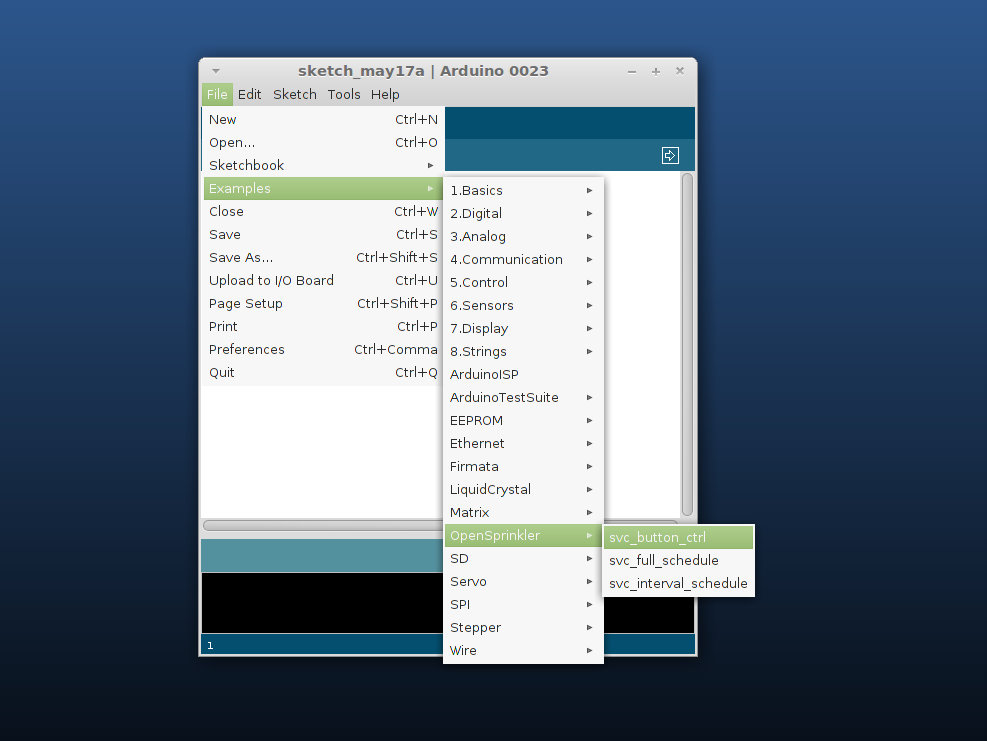
Task: Expand the 1.Basics examples submenu
Action: click(x=523, y=190)
